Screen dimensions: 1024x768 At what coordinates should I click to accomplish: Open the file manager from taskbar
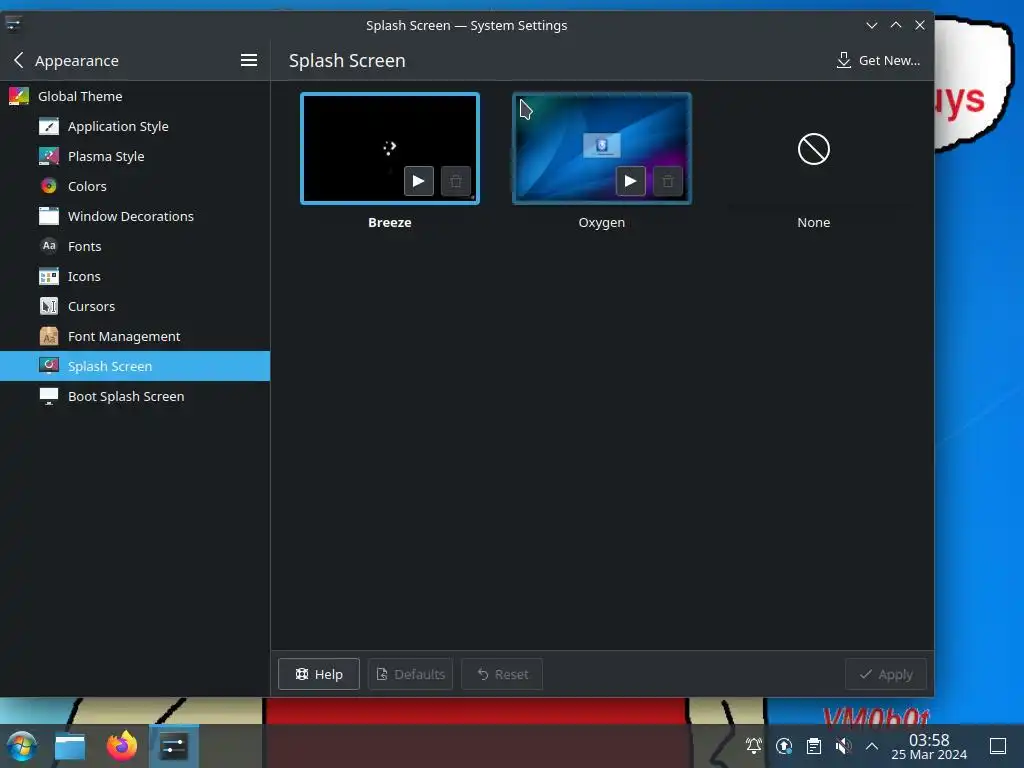click(70, 746)
